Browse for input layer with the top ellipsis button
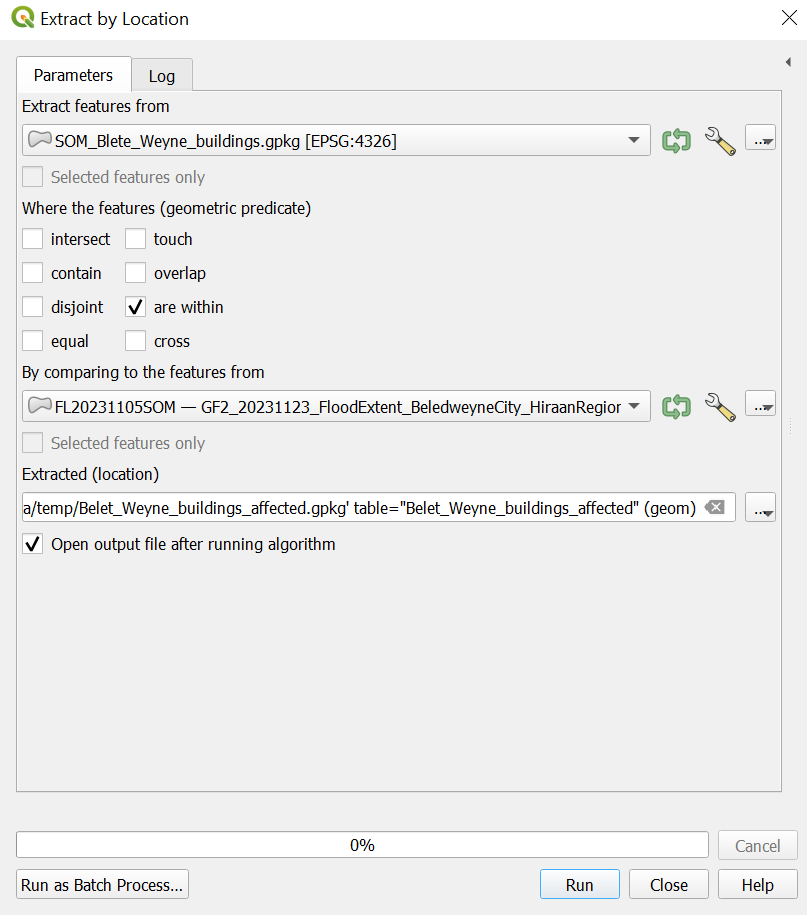The height and width of the screenshot is (915, 807). point(761,141)
